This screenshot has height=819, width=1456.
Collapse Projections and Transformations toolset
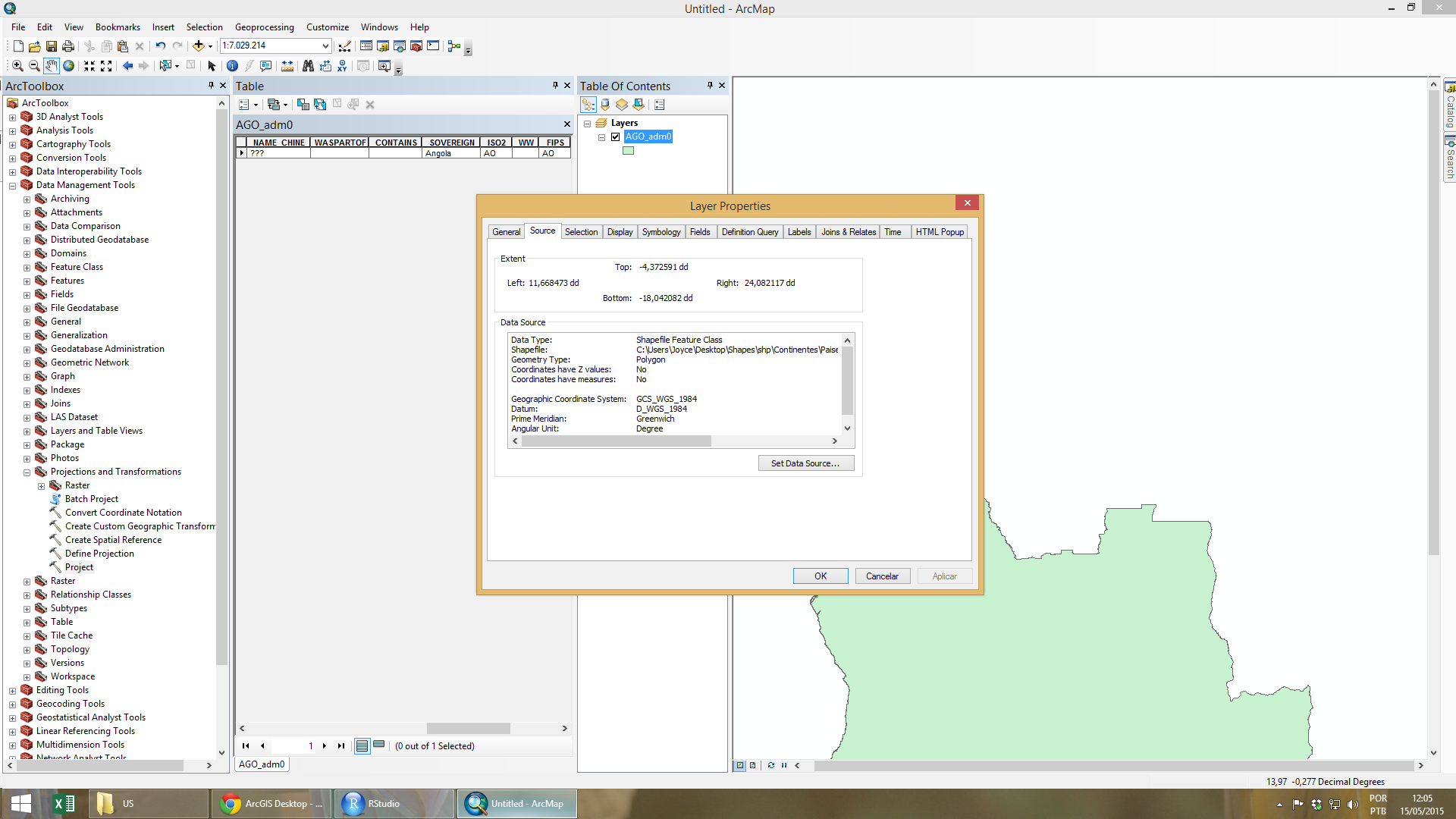coord(27,472)
